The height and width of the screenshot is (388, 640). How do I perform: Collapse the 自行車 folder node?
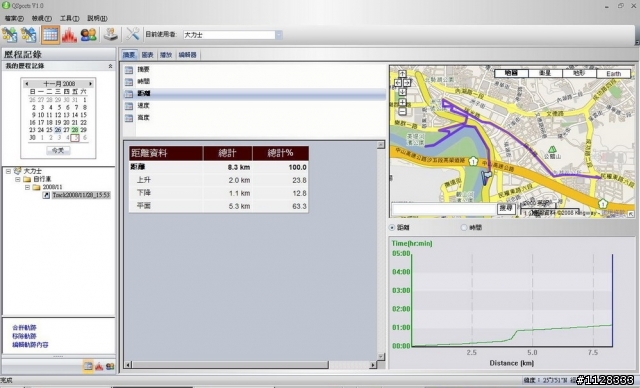pos(18,179)
